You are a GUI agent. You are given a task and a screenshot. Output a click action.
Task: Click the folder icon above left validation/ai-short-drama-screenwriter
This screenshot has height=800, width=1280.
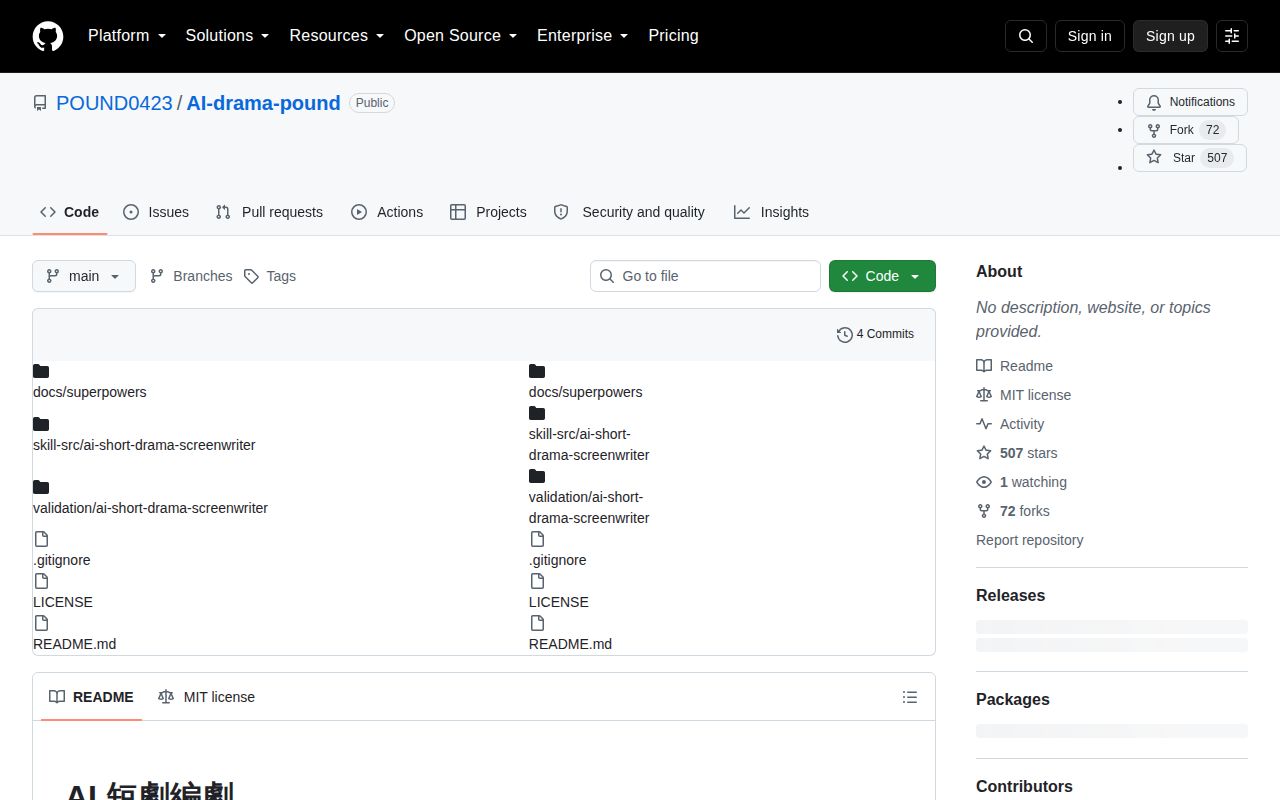point(41,487)
